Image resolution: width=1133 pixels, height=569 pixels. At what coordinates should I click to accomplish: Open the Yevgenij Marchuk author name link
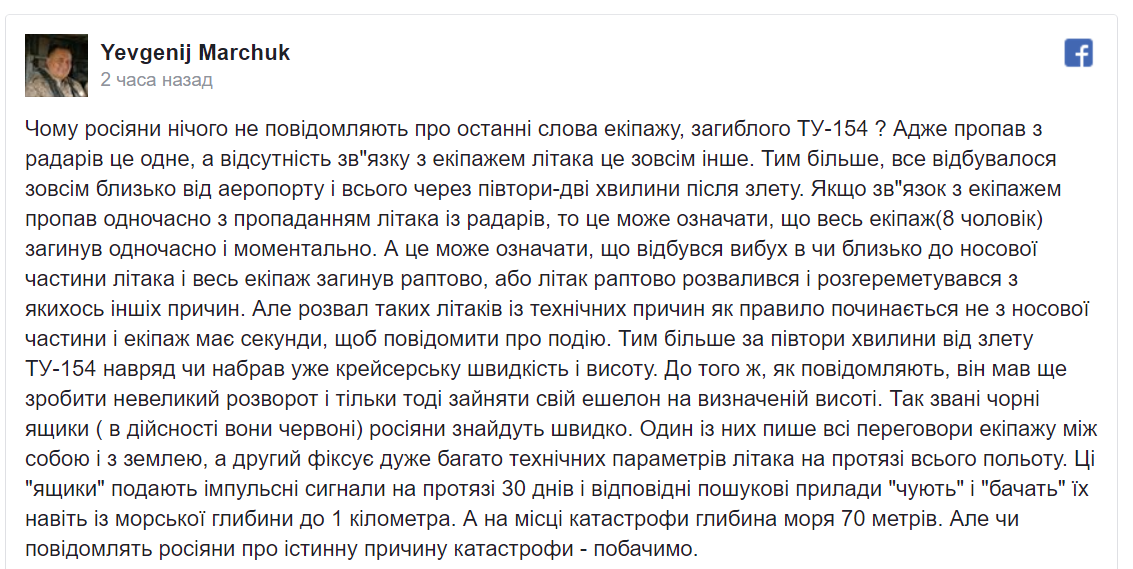[195, 52]
